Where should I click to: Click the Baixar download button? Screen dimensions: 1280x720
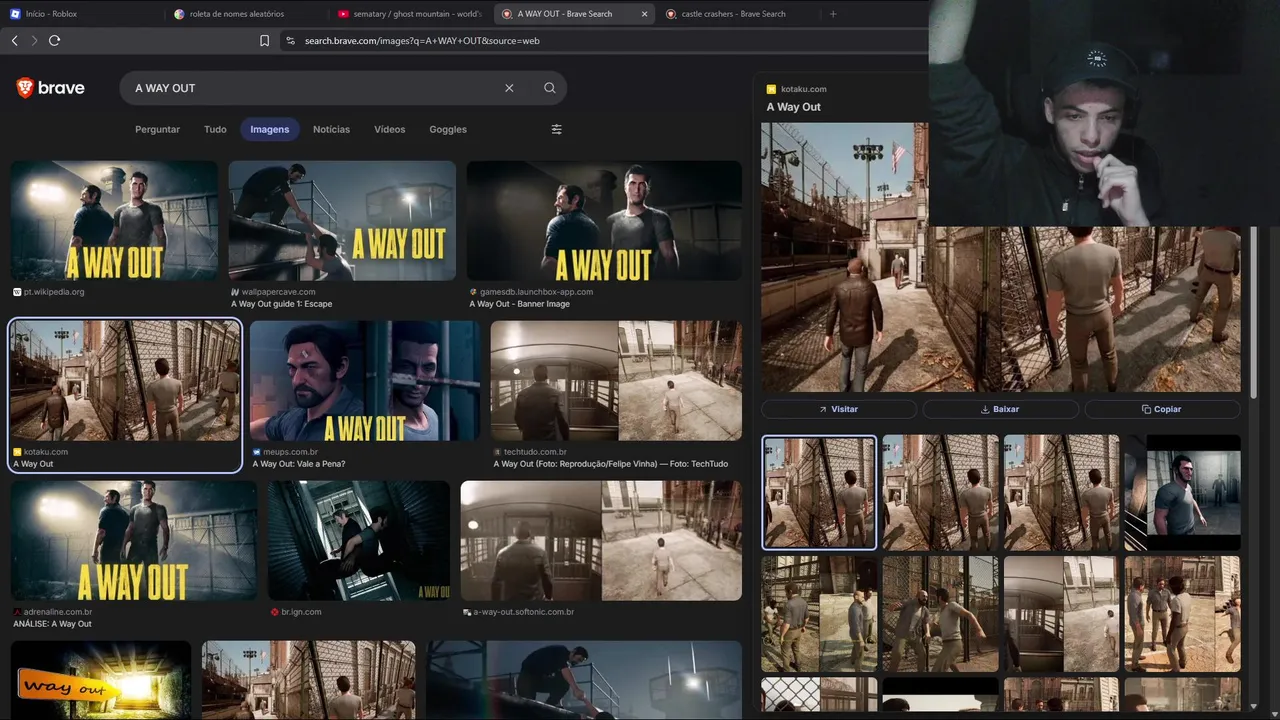tap(1000, 409)
